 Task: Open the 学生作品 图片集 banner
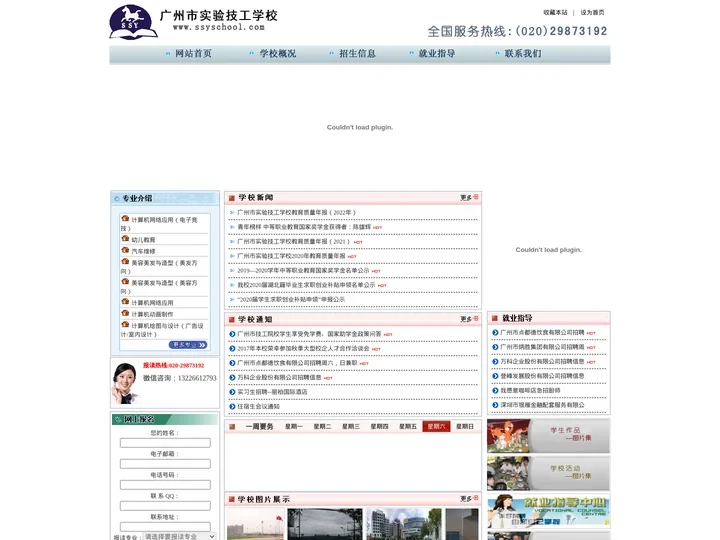point(549,436)
